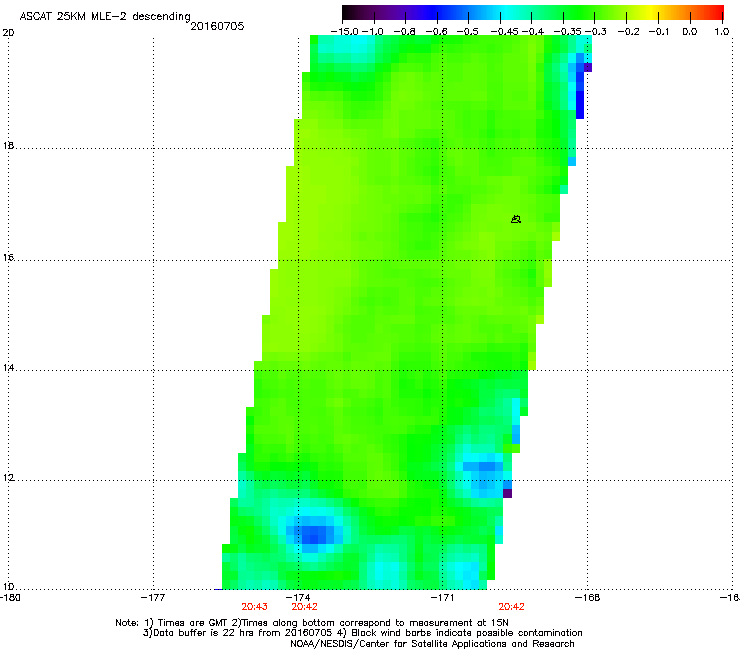Click the -0.1 colorbar label

click(x=659, y=32)
